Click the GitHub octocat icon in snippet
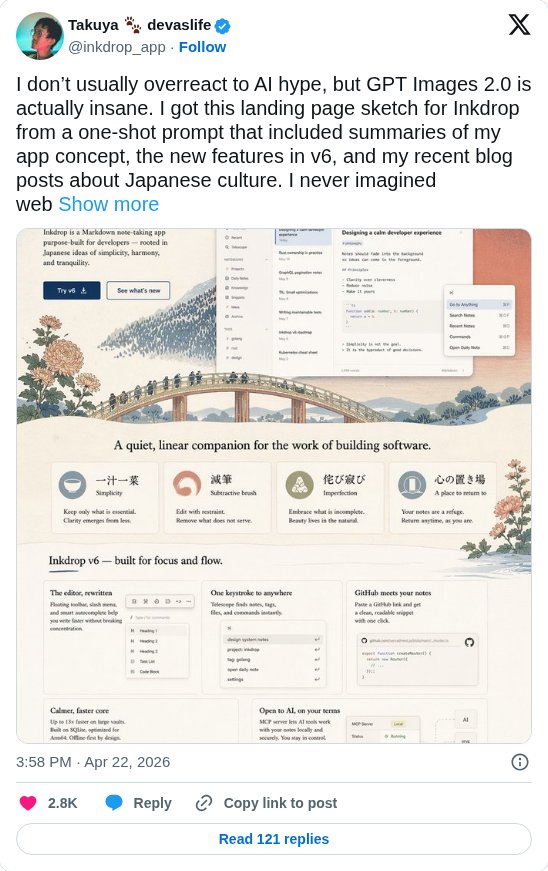The height and width of the screenshot is (871, 548). [469, 642]
